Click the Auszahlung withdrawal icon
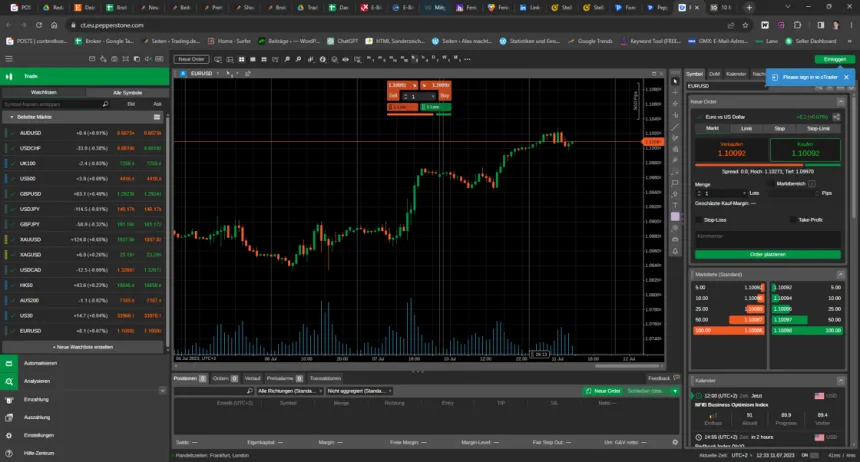Viewport: 860px width, 462px height. (9, 417)
